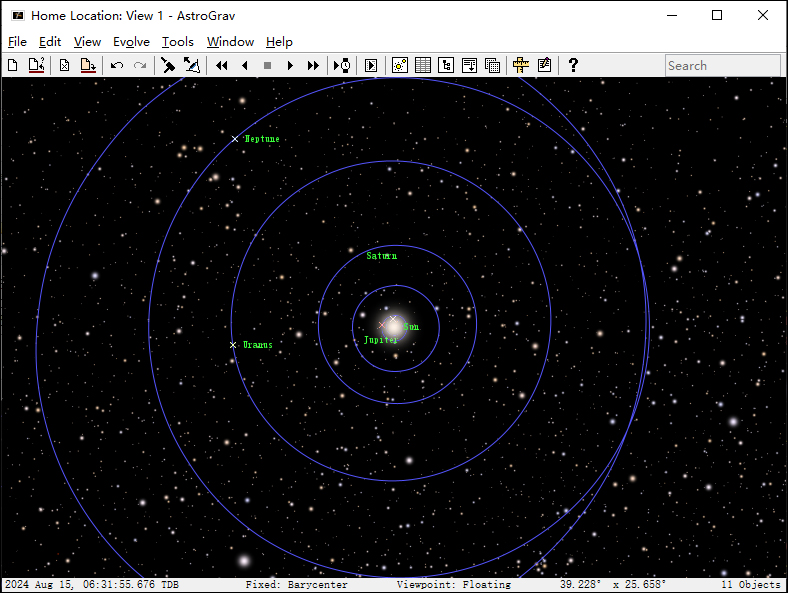788x593 pixels.
Task: Open a new view window icon
Action: click(399, 65)
